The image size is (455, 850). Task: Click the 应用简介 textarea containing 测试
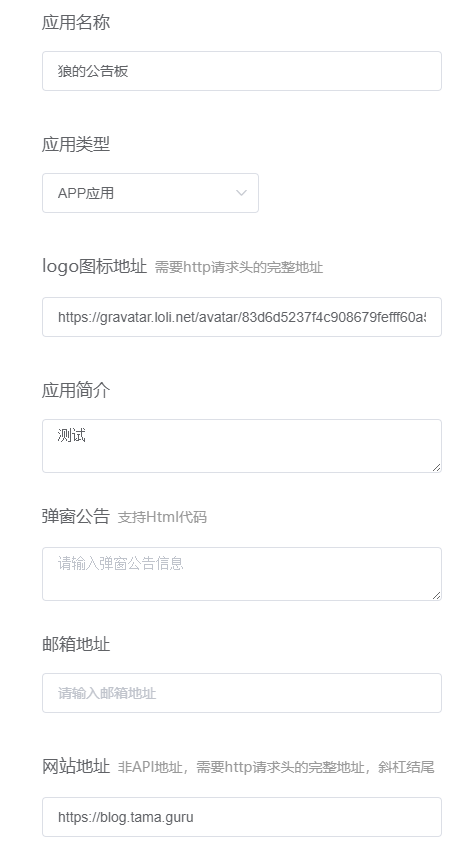[242, 446]
